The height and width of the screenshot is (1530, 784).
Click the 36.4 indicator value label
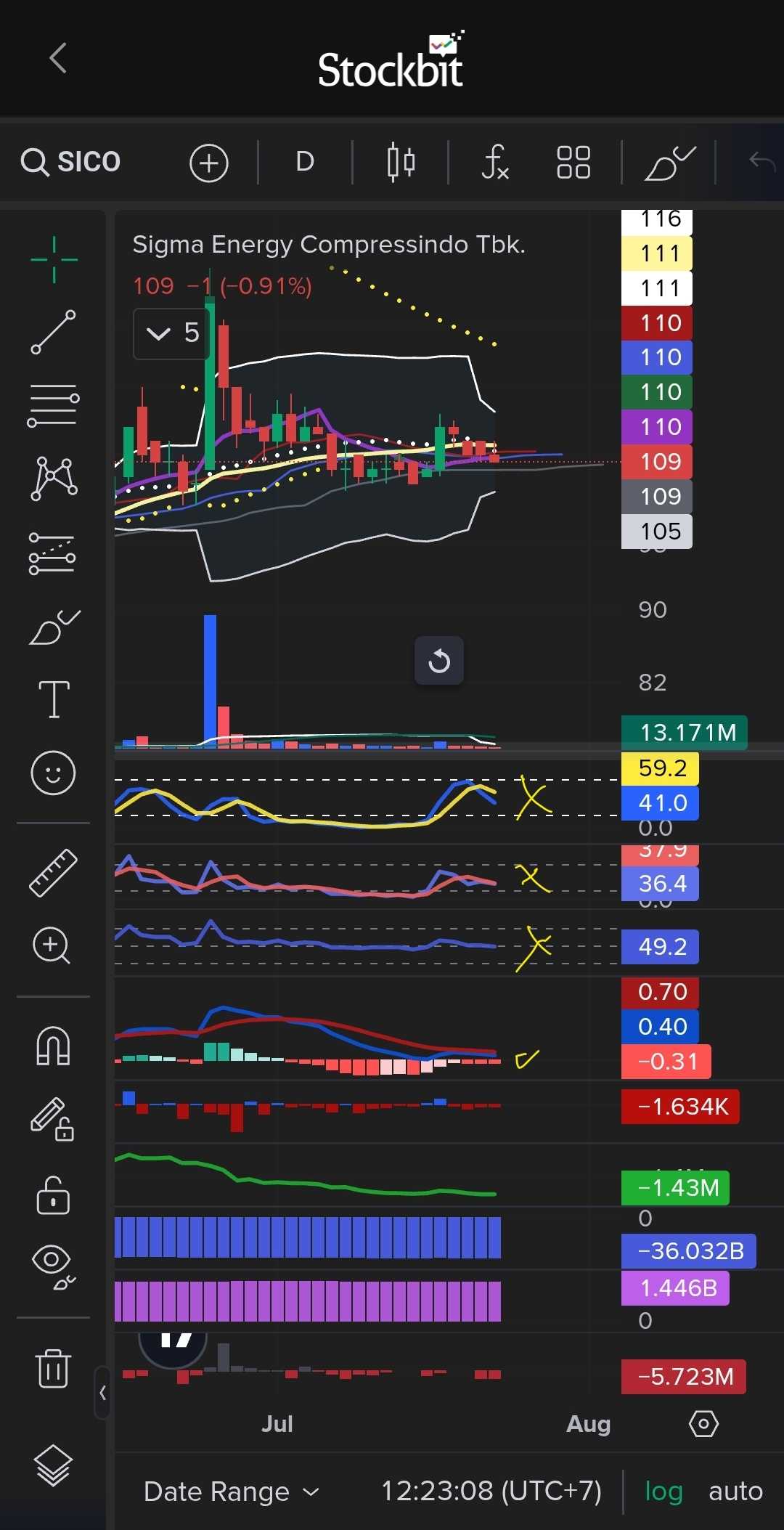pyautogui.click(x=661, y=884)
